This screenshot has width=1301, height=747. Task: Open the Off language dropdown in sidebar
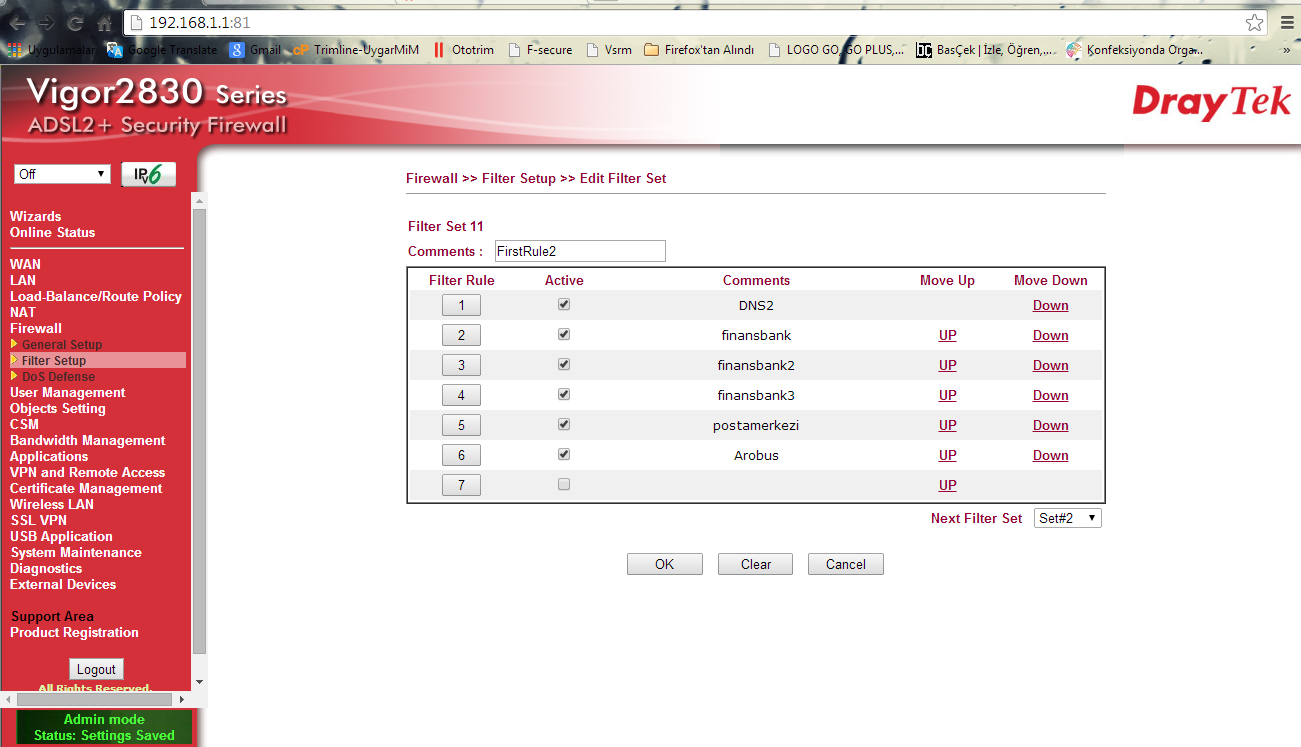click(x=62, y=174)
